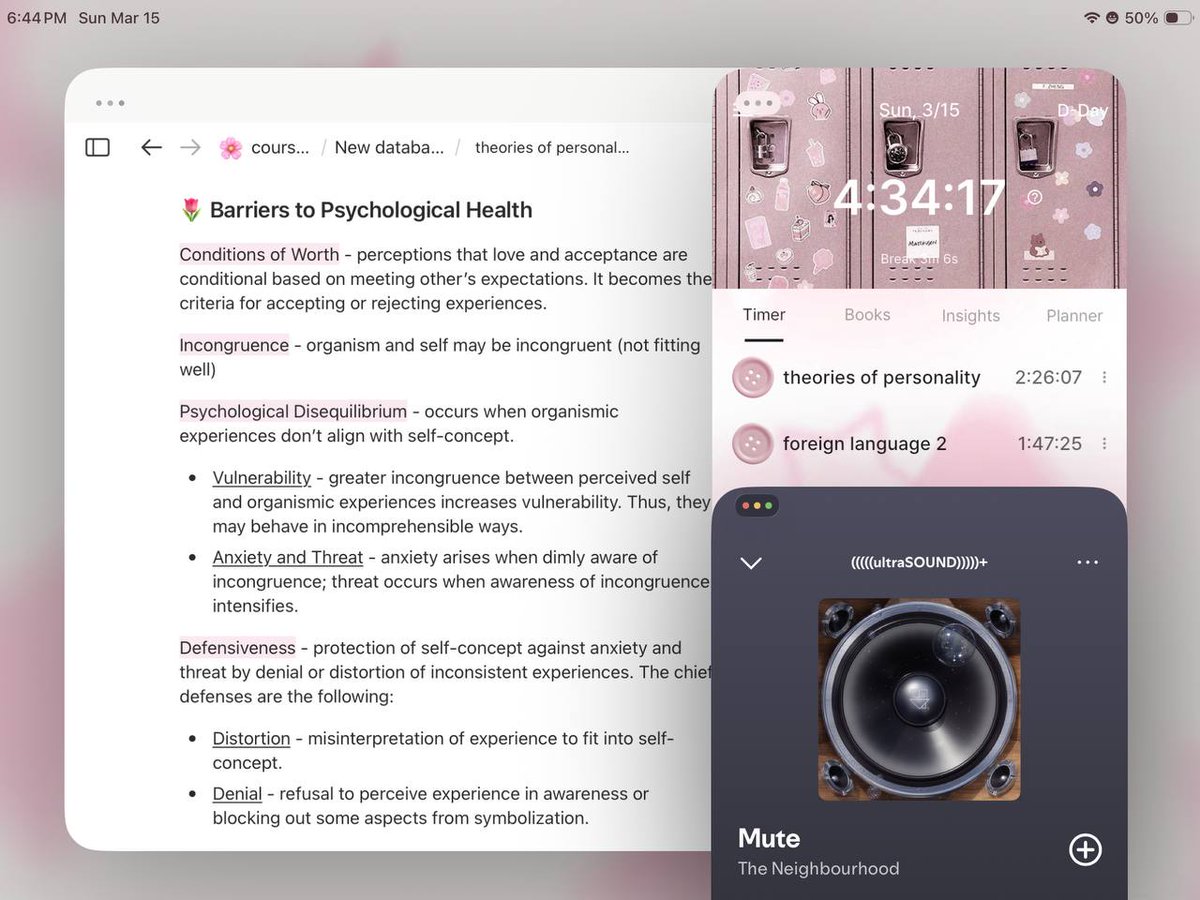Collapse the music player with the down chevron
Screen dimensions: 1200x900
point(750,563)
